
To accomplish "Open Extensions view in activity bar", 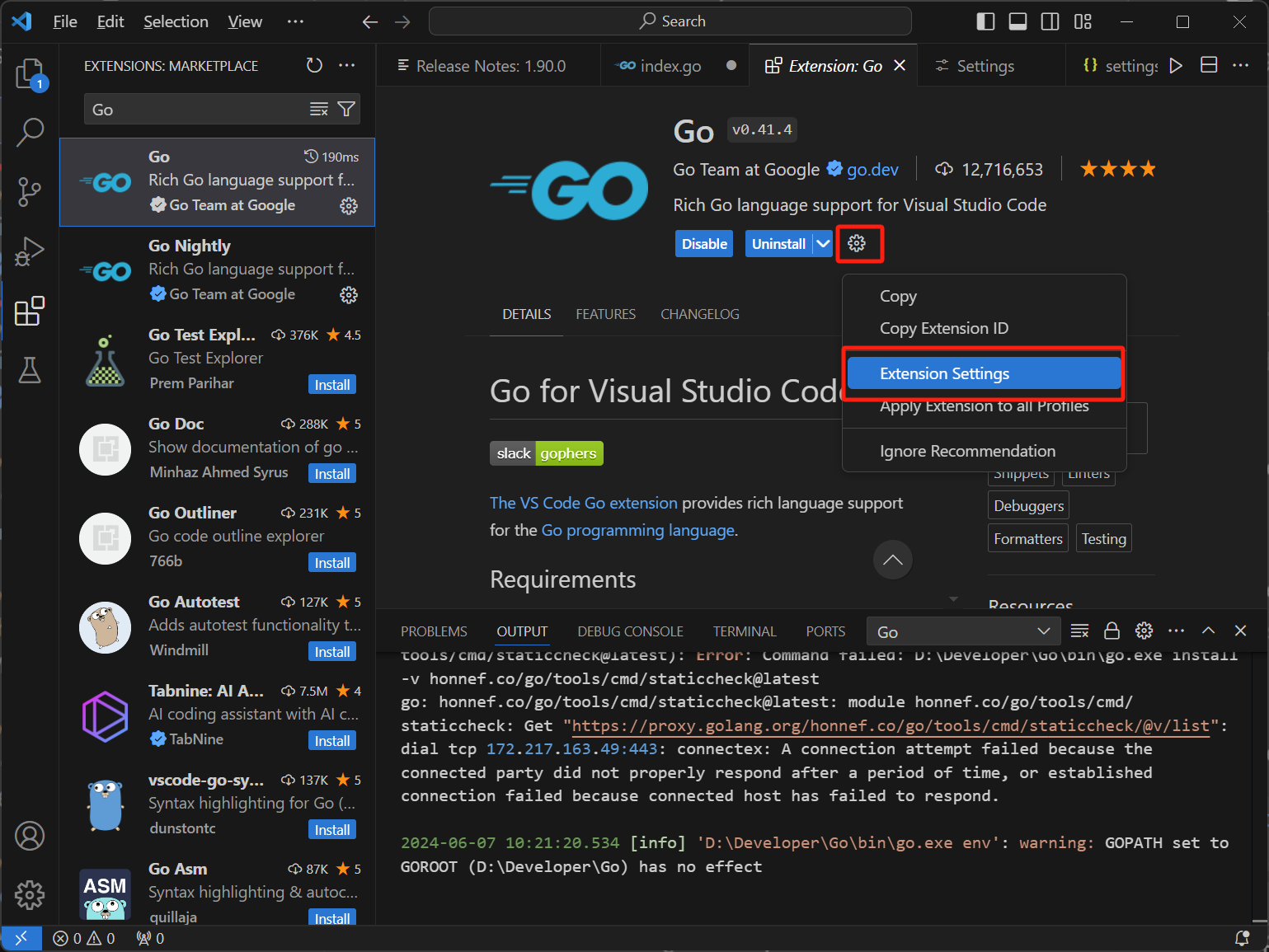I will coord(31,311).
